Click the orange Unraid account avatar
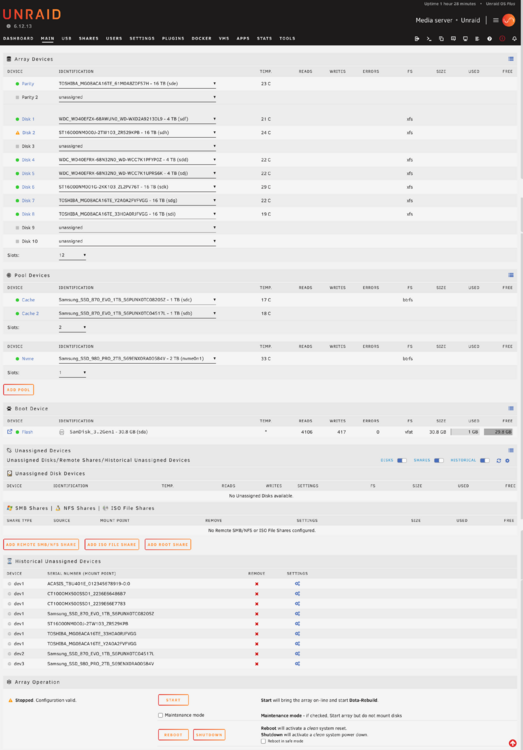 [509, 20]
